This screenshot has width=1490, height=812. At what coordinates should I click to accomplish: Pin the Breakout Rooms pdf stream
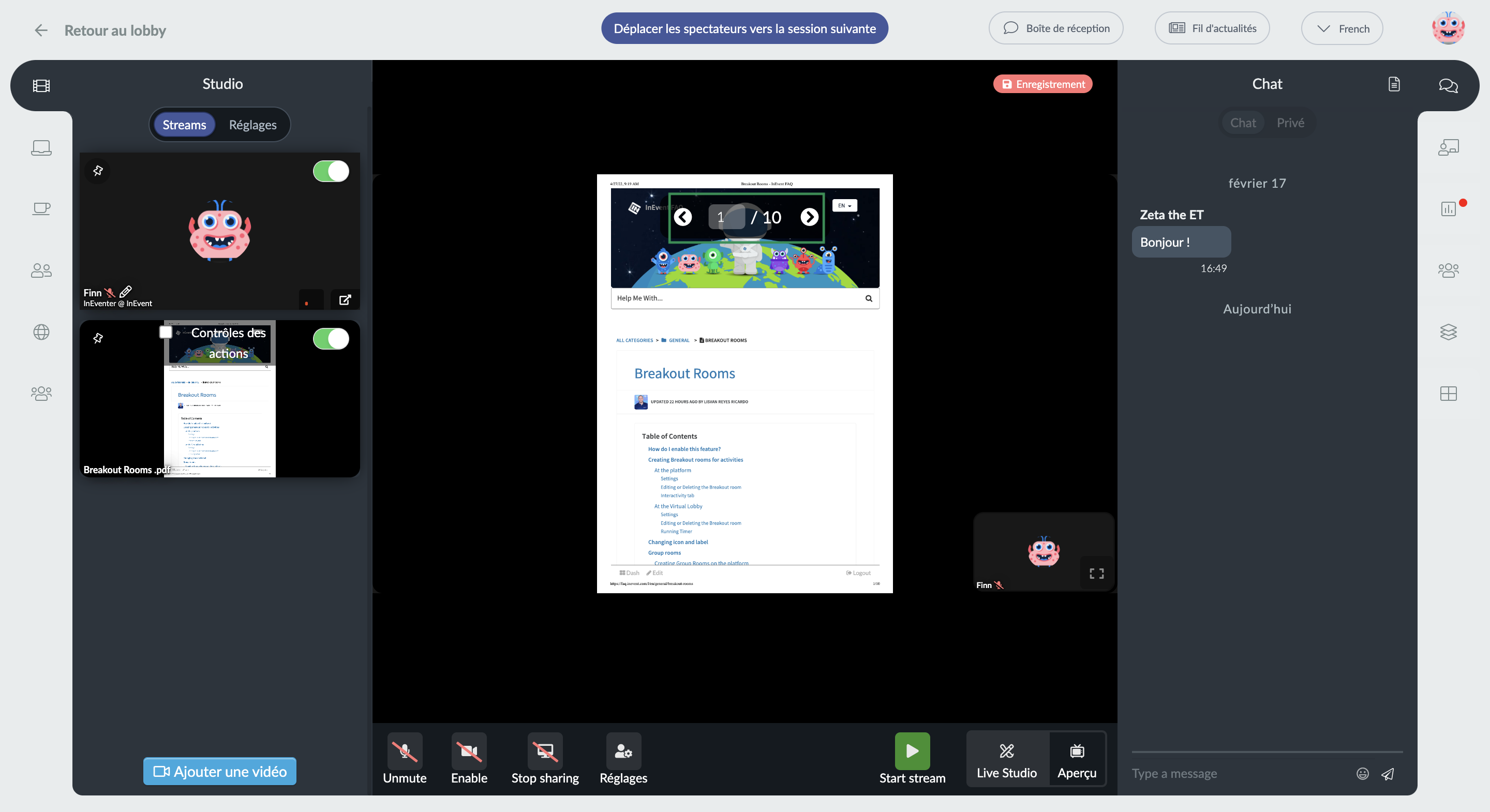point(98,338)
